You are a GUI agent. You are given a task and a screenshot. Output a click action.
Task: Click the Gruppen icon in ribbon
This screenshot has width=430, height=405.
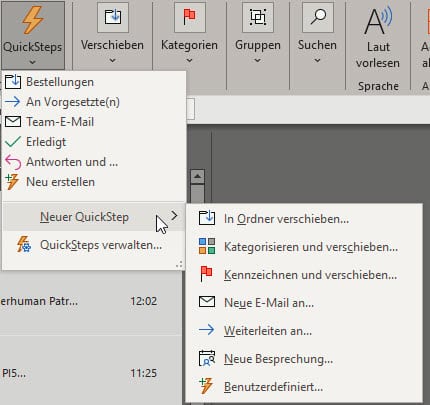[258, 17]
